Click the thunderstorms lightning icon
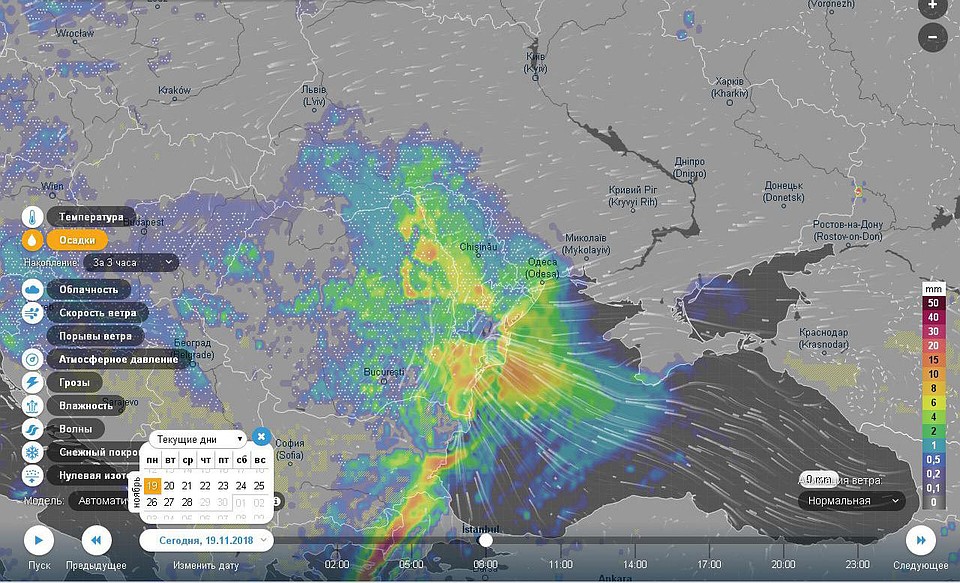 (32, 382)
